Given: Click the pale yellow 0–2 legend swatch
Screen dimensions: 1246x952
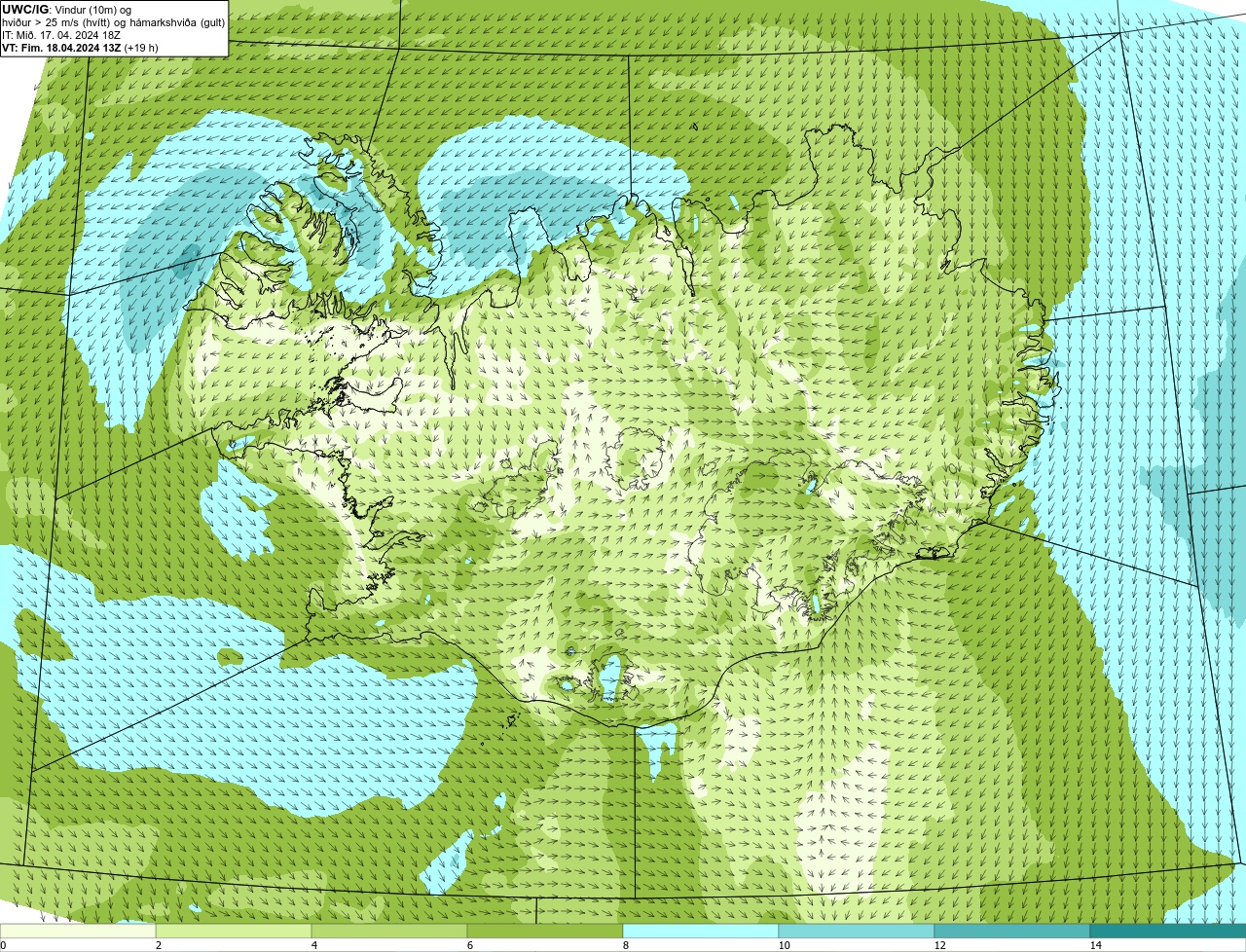Looking at the screenshot, I should pyautogui.click(x=78, y=931).
